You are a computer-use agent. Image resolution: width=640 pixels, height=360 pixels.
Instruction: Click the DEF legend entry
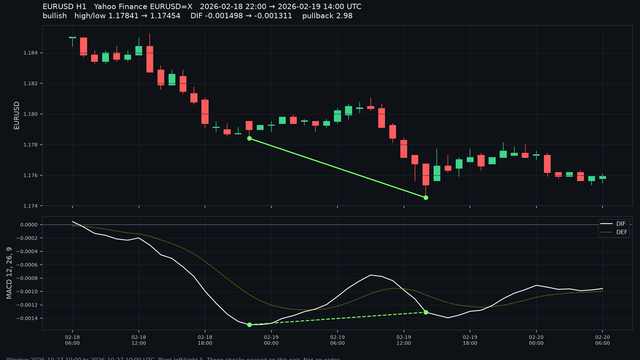click(x=613, y=232)
